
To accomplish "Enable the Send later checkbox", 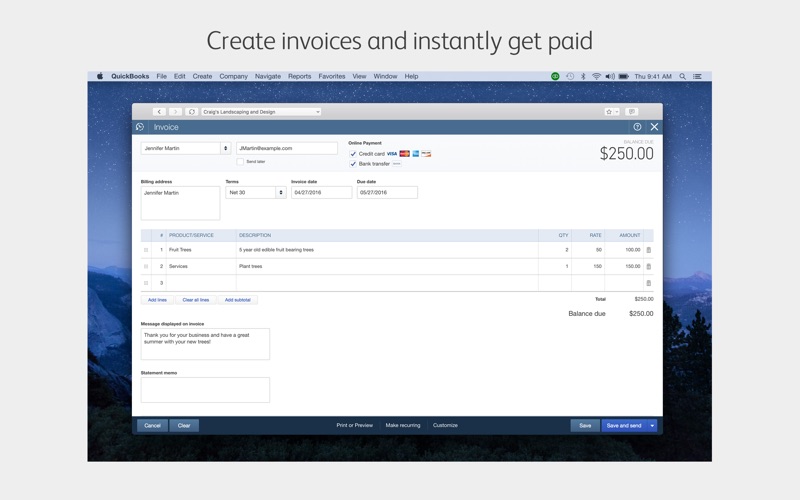I will pyautogui.click(x=240, y=161).
